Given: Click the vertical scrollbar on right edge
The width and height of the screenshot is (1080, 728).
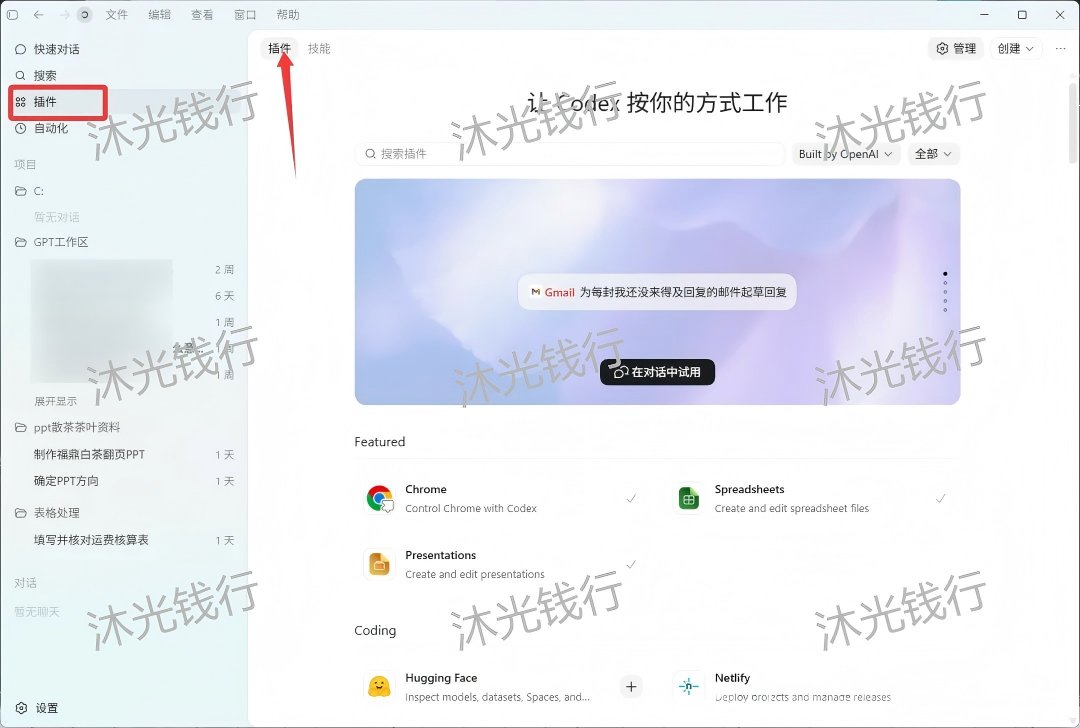Looking at the screenshot, I should [1074, 123].
